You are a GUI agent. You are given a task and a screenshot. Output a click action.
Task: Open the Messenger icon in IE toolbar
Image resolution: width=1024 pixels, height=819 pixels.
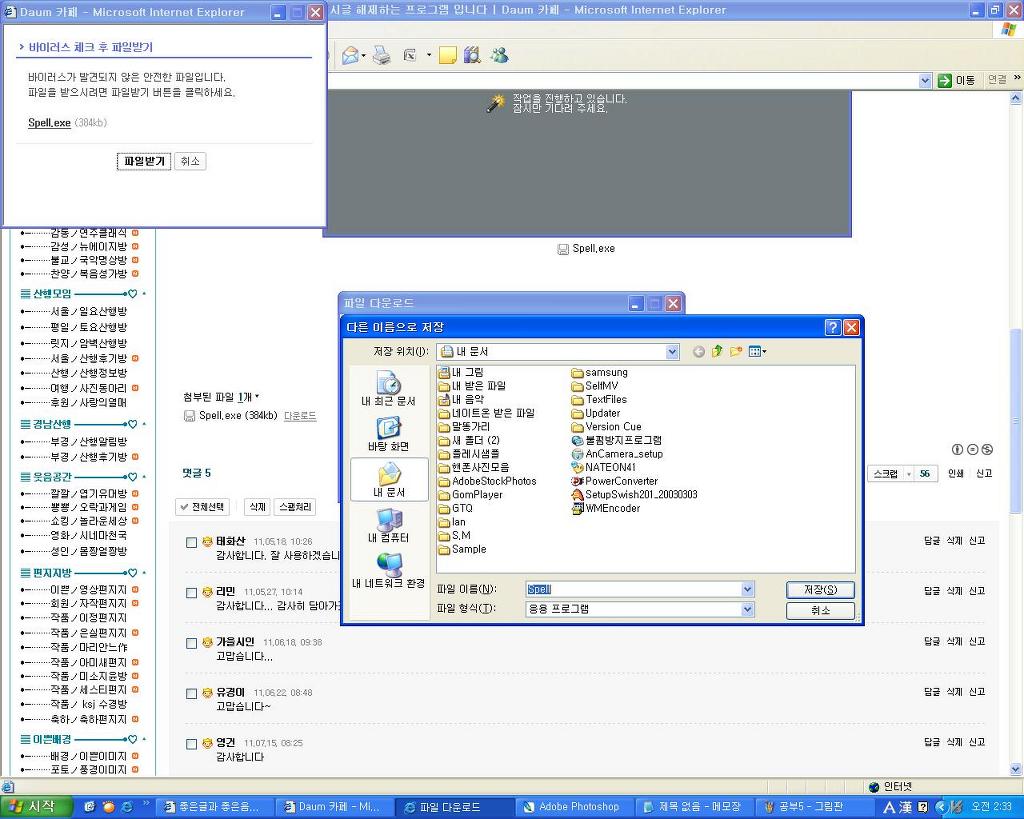tap(500, 56)
